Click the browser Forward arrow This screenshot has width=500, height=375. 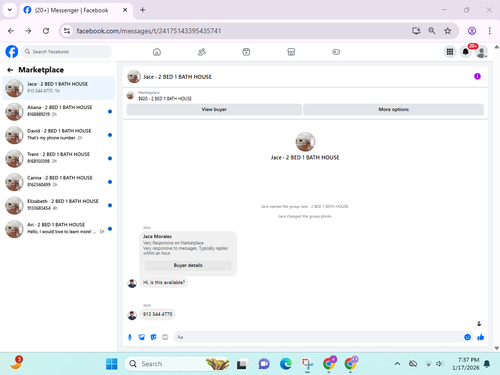click(28, 31)
